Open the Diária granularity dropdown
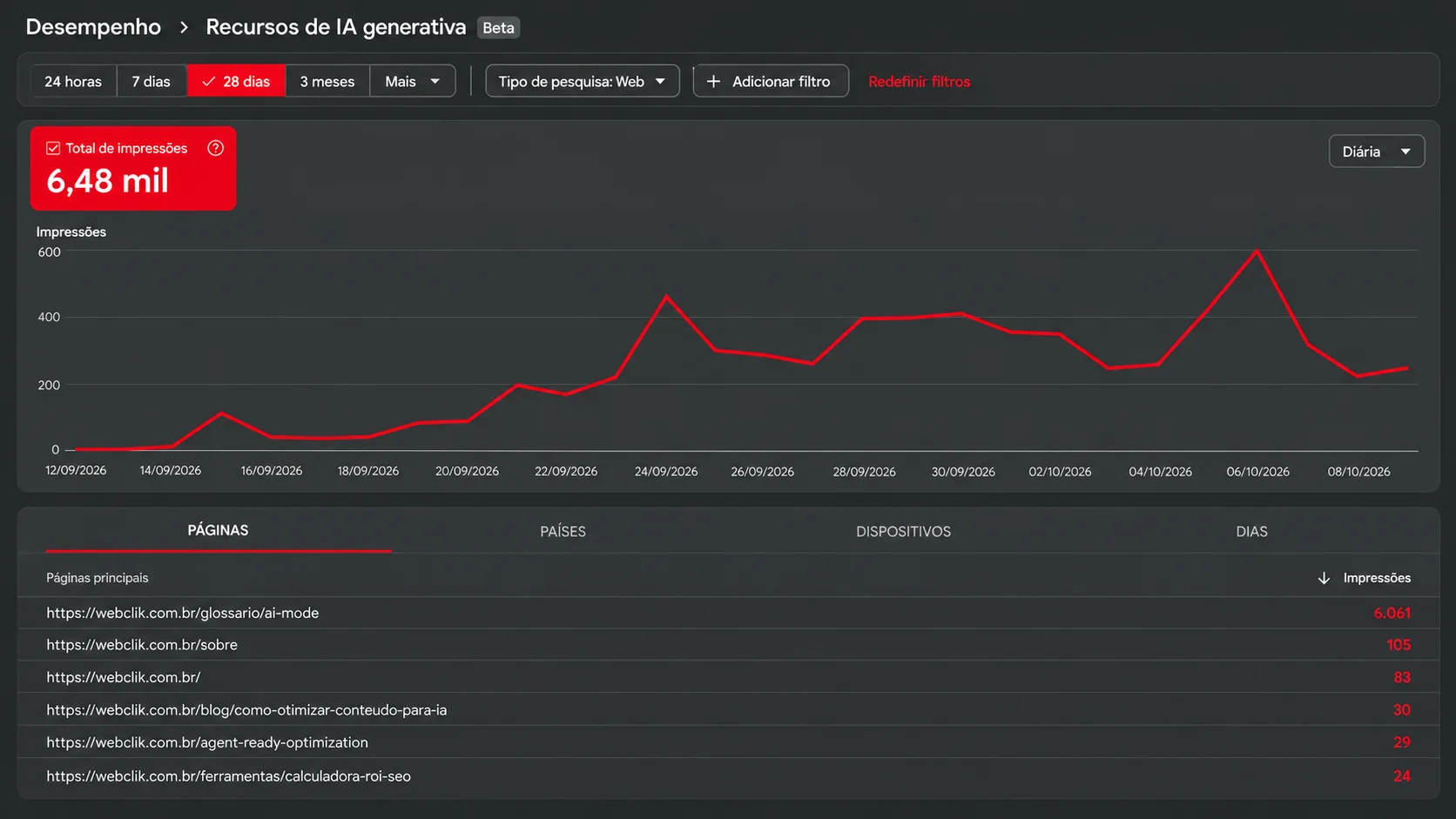 click(1377, 151)
